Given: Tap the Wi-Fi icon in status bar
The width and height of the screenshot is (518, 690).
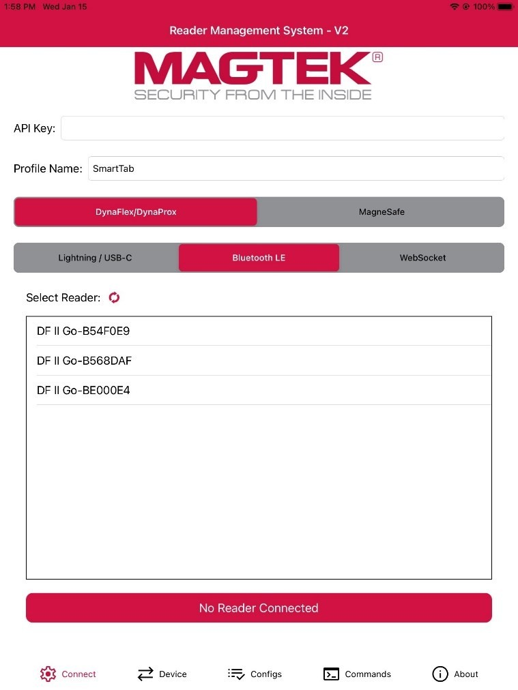Looking at the screenshot, I should [x=454, y=7].
